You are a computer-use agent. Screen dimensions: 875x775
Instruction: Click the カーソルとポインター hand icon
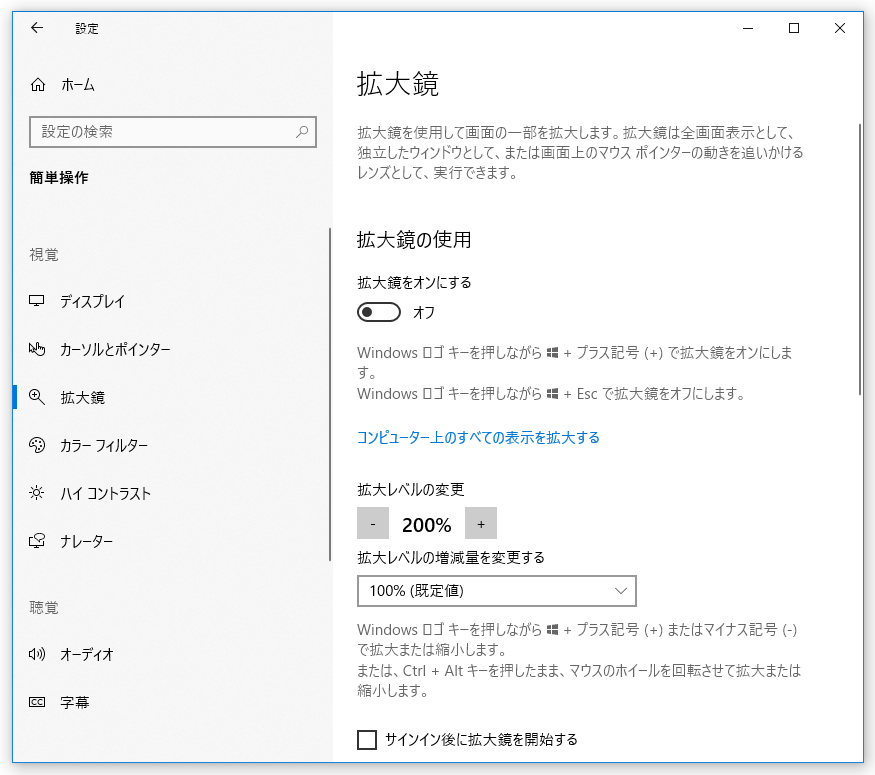tap(37, 349)
